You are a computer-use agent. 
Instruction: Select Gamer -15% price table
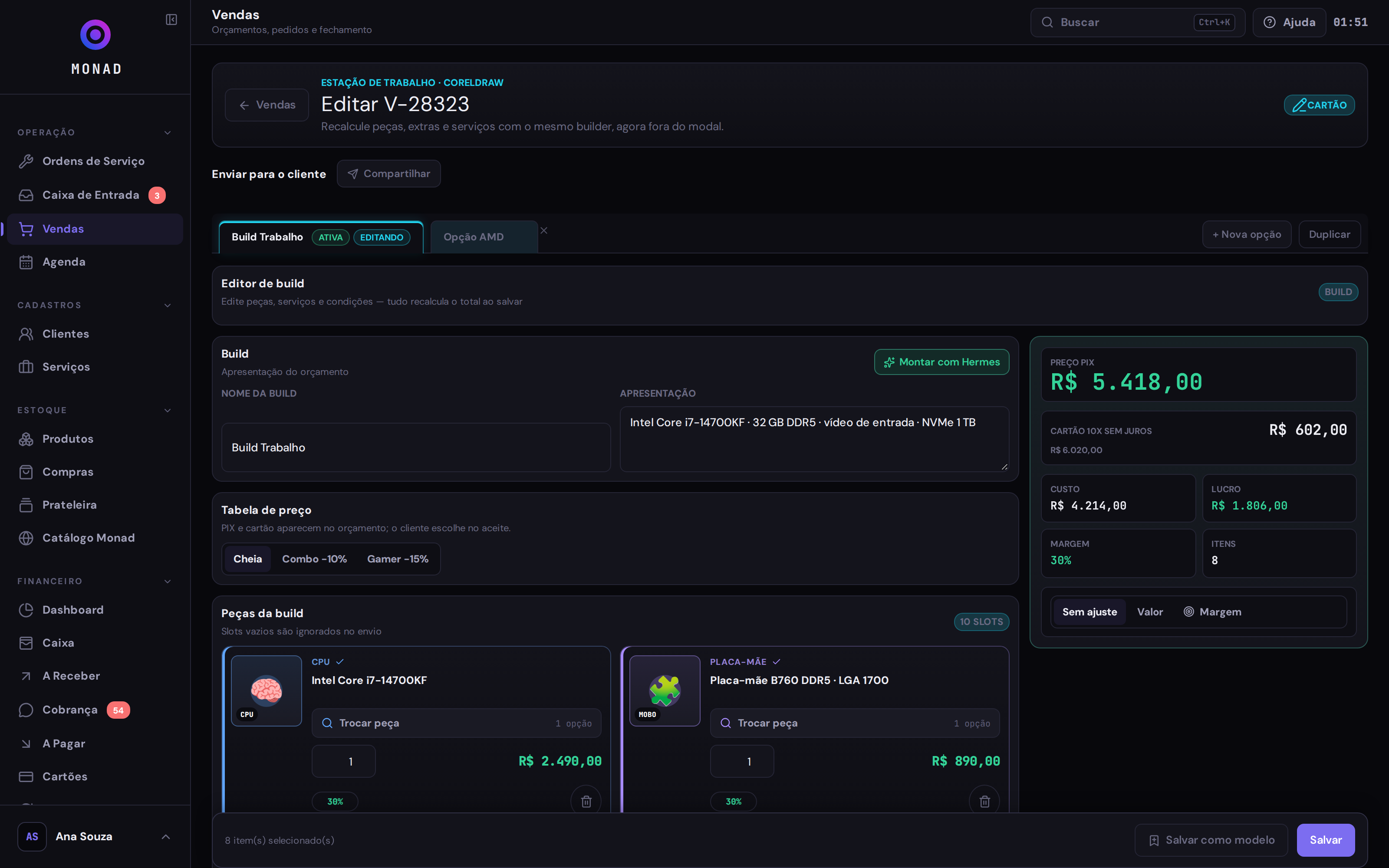pyautogui.click(x=398, y=559)
